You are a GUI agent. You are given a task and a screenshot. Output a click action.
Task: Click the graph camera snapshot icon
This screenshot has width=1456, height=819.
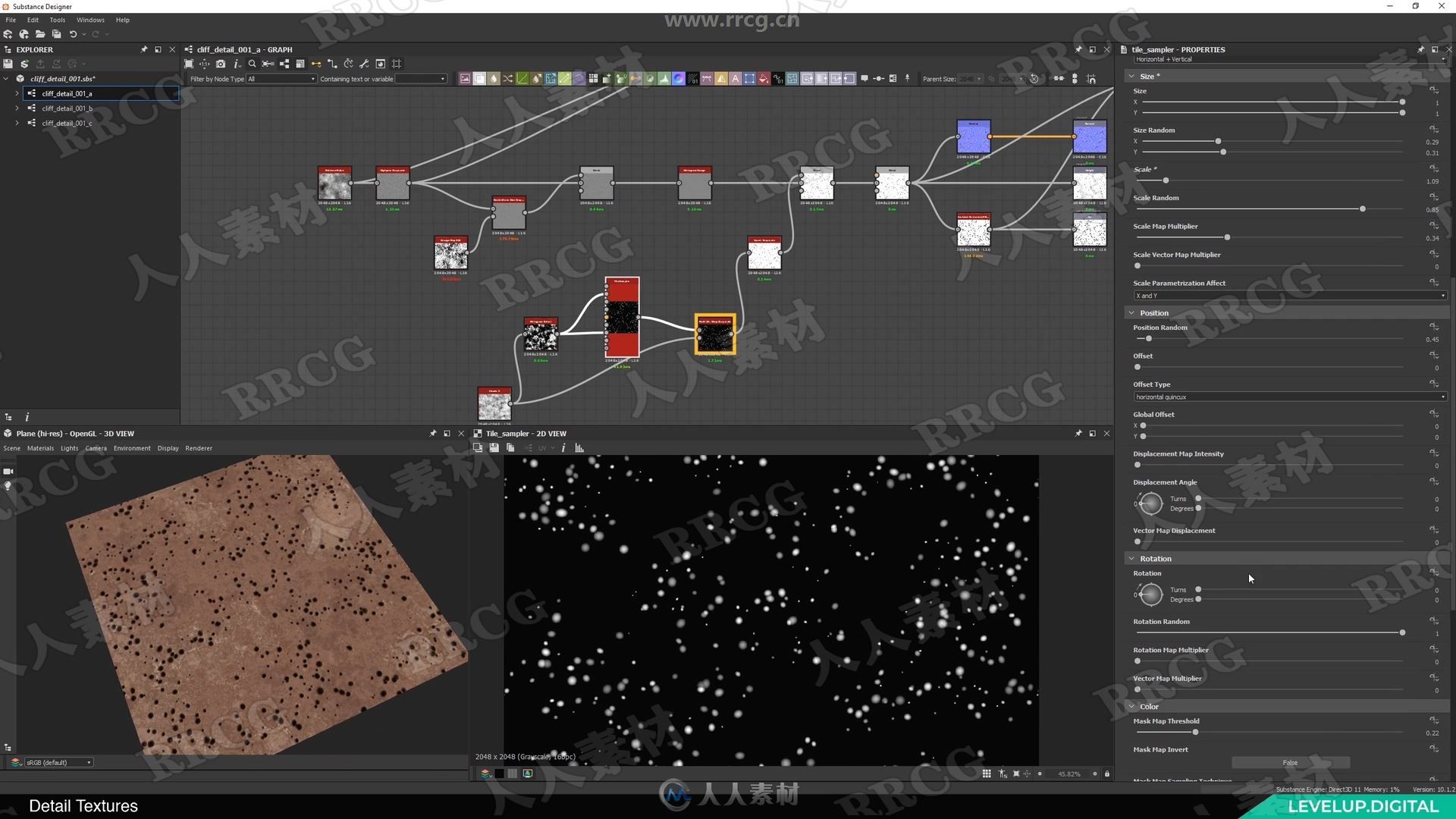[221, 64]
